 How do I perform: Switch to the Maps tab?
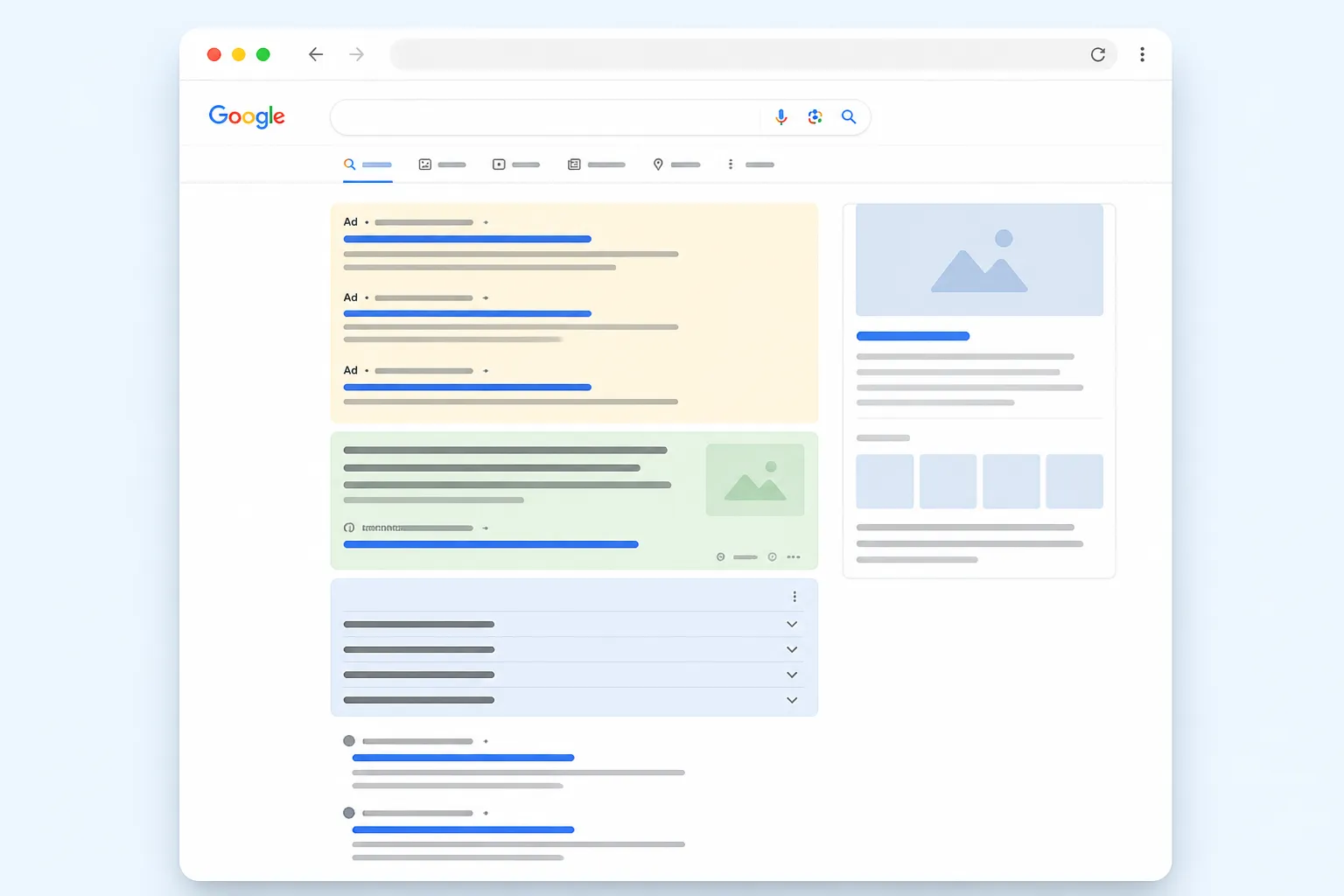(676, 164)
